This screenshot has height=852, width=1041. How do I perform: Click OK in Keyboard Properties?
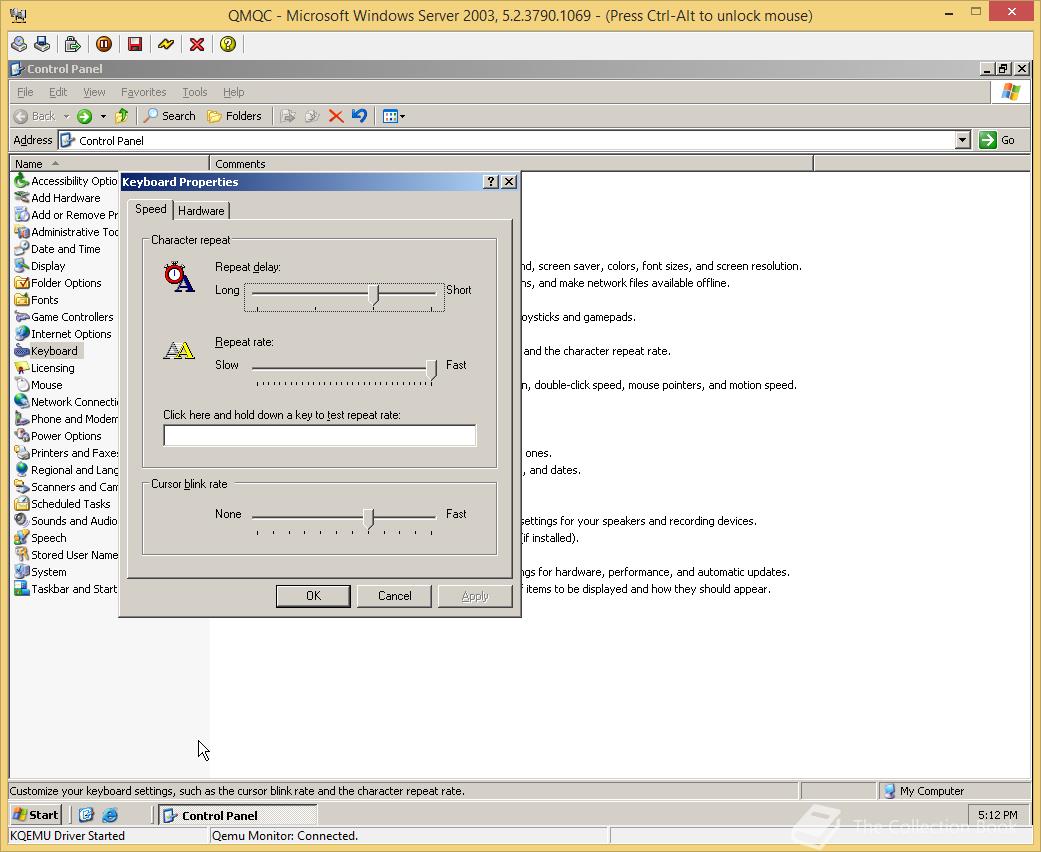pyautogui.click(x=313, y=596)
